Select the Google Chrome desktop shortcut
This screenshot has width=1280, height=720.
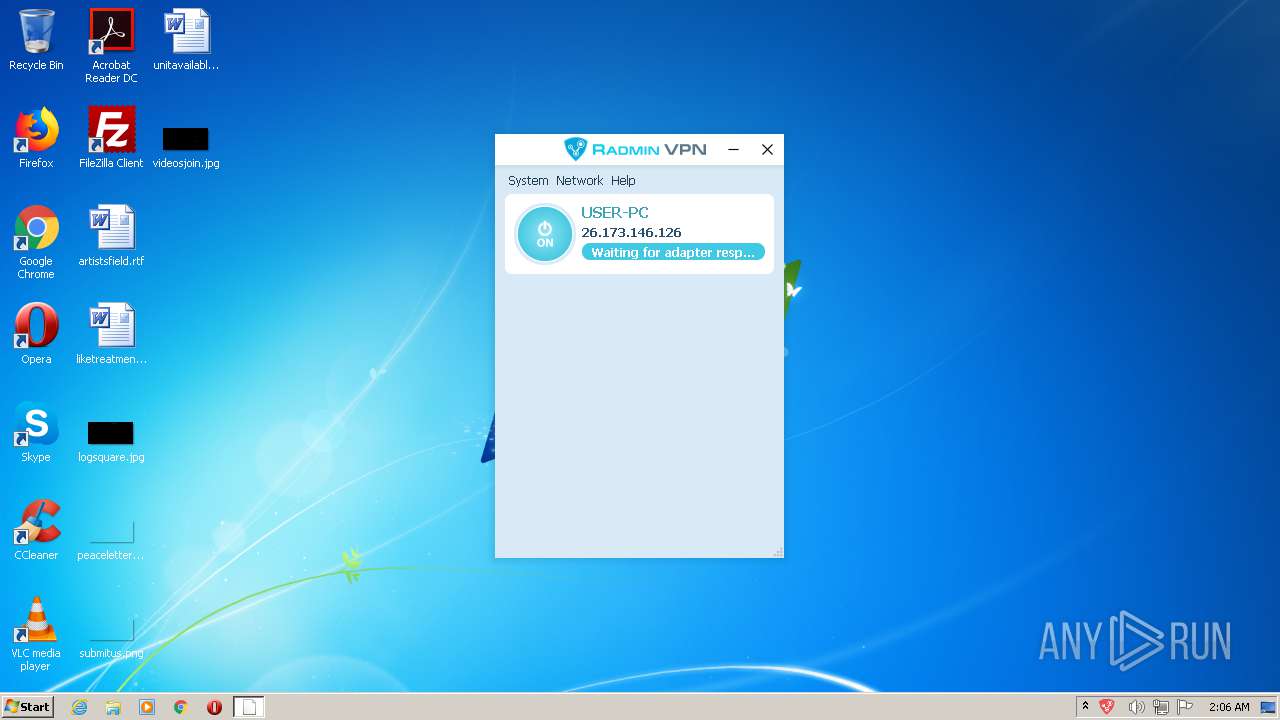pos(36,242)
